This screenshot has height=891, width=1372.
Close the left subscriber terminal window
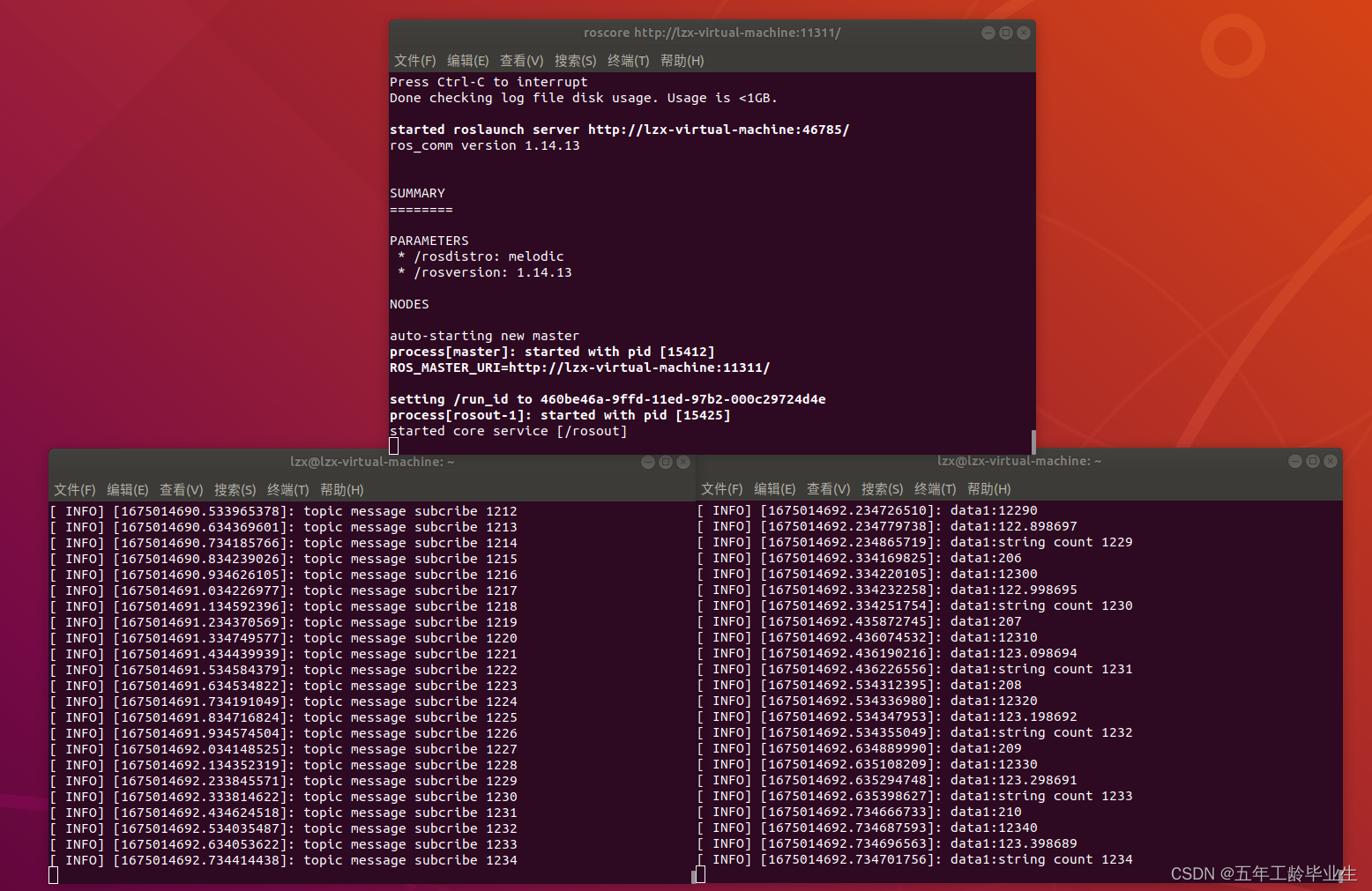(682, 462)
